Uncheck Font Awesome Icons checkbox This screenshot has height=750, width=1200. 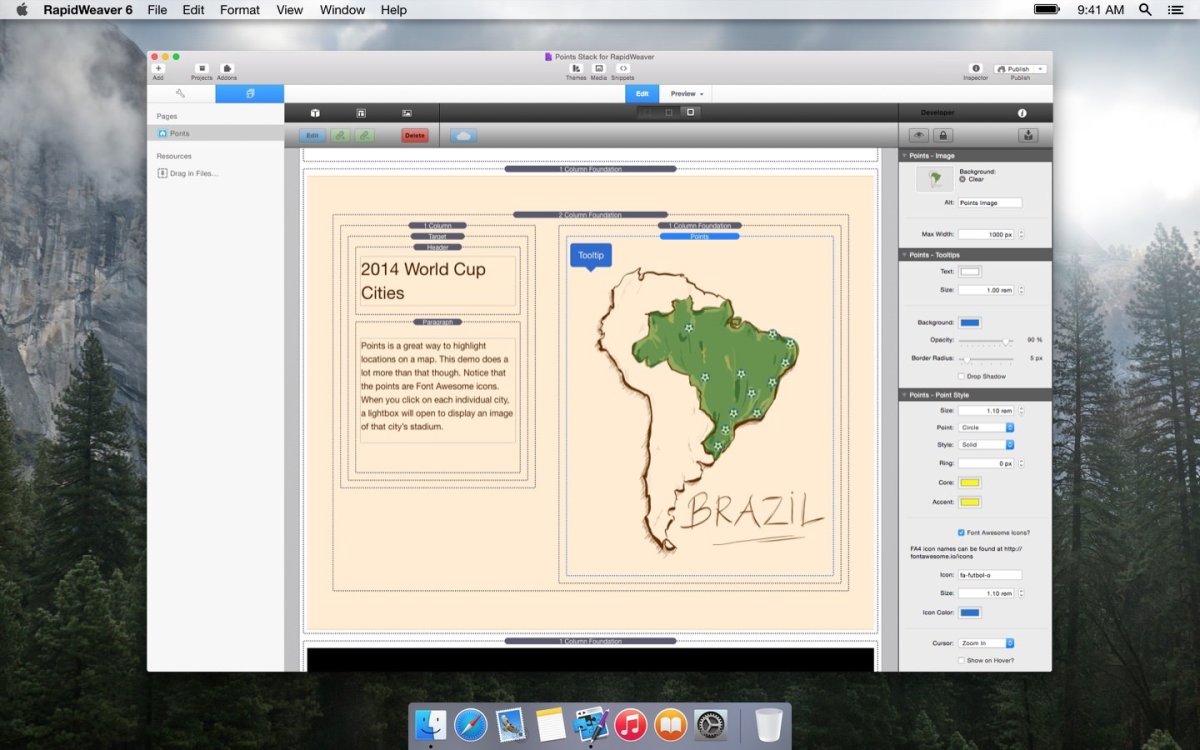click(961, 533)
